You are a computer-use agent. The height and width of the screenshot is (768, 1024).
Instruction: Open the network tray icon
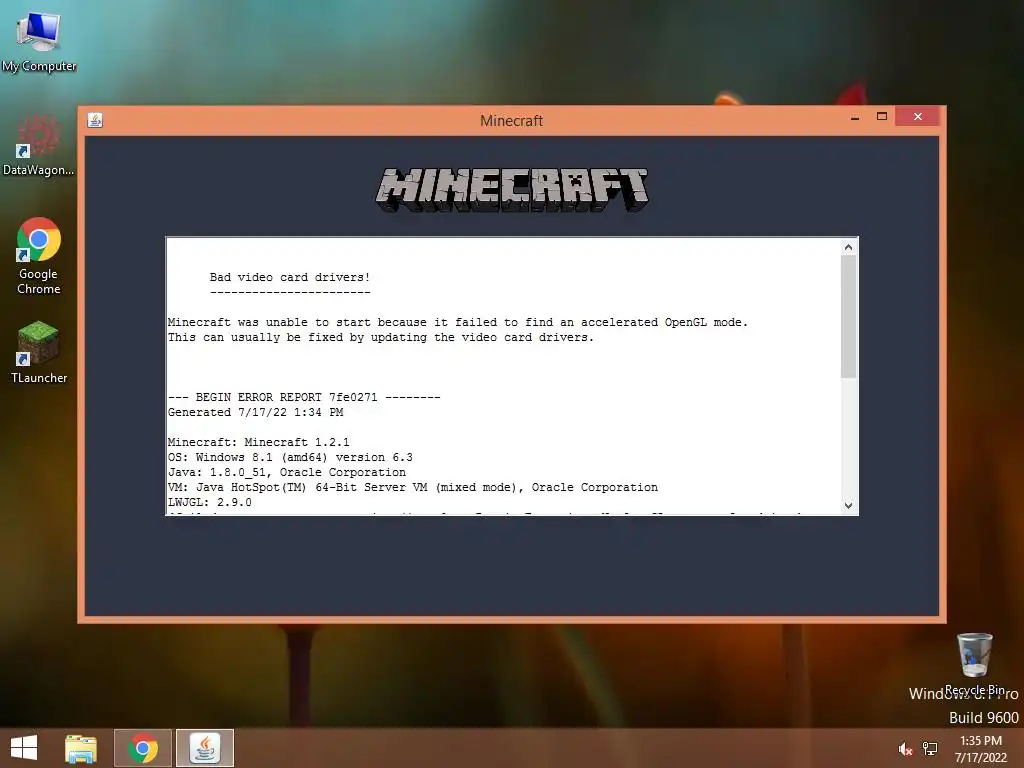(930, 749)
